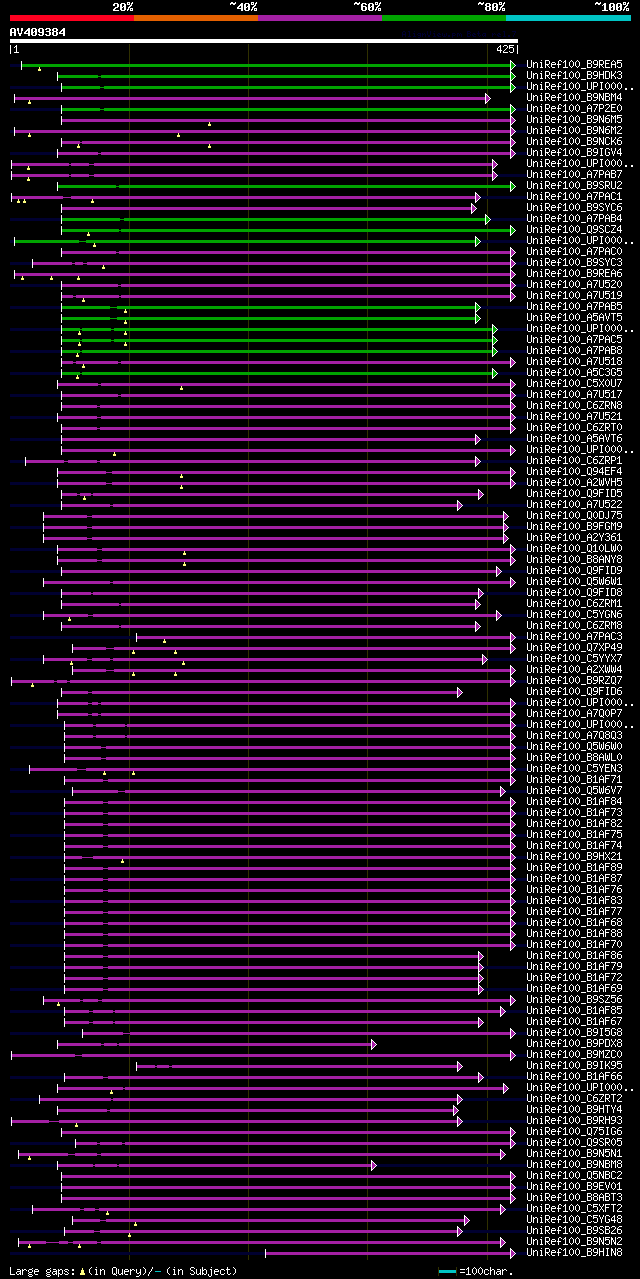Click the UniRef100_B9IK95 entry
This screenshot has height=1279, width=640.
pos(574,1065)
